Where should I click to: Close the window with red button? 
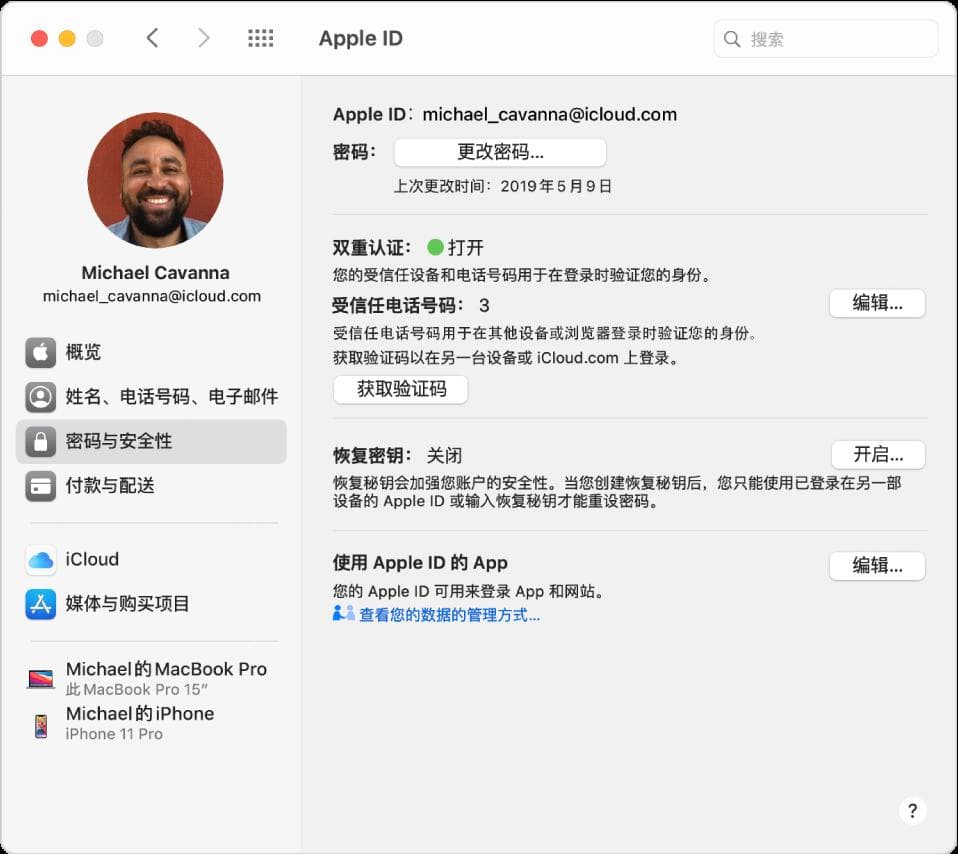39,38
